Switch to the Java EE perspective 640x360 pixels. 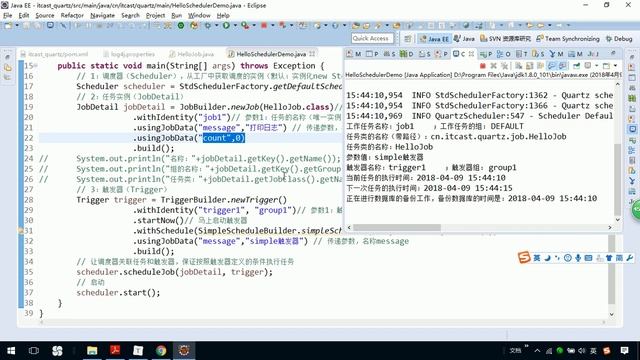point(434,39)
